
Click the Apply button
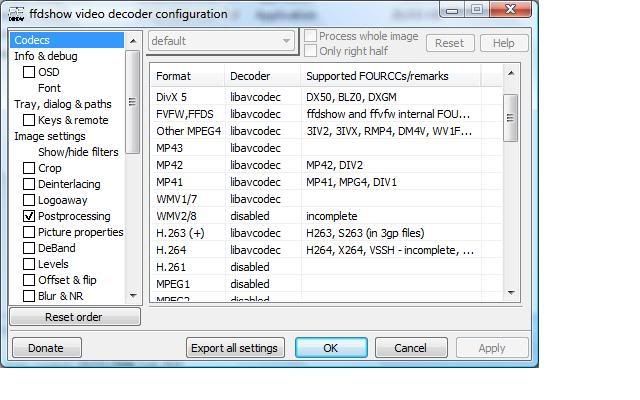point(492,348)
